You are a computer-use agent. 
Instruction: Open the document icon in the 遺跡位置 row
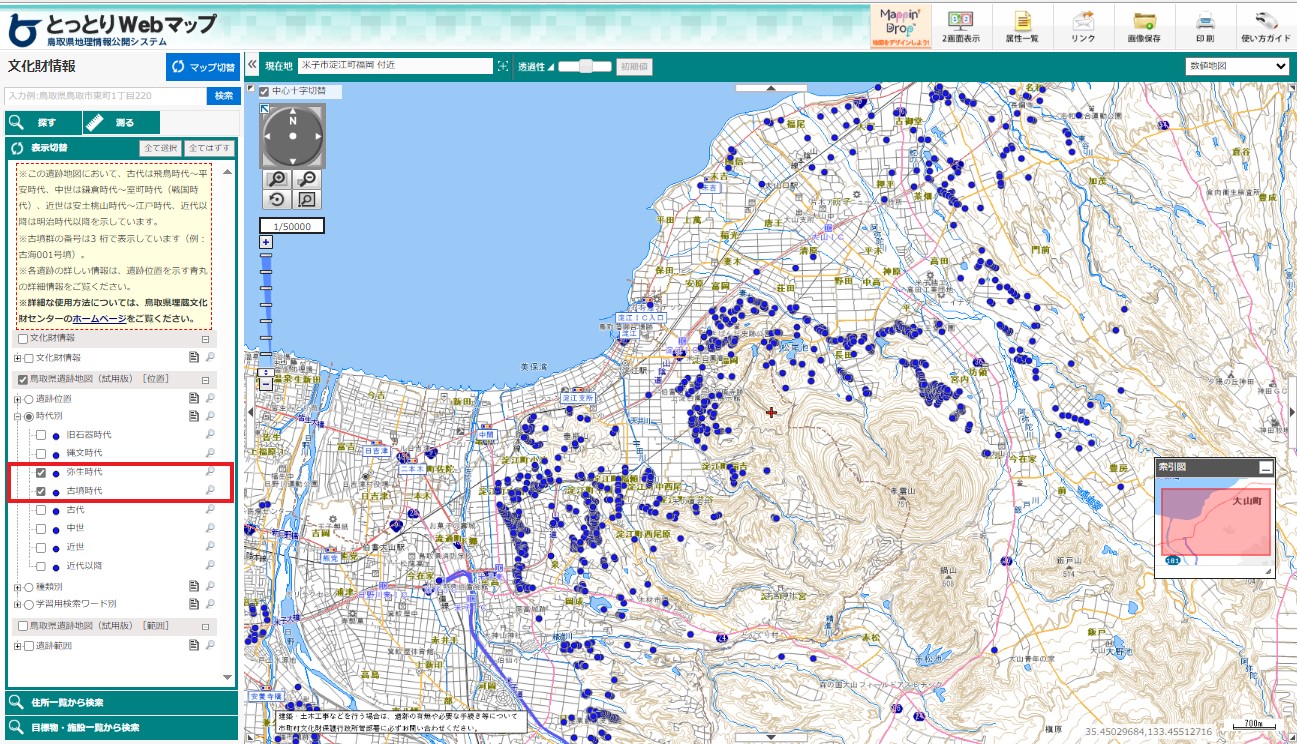click(x=195, y=398)
